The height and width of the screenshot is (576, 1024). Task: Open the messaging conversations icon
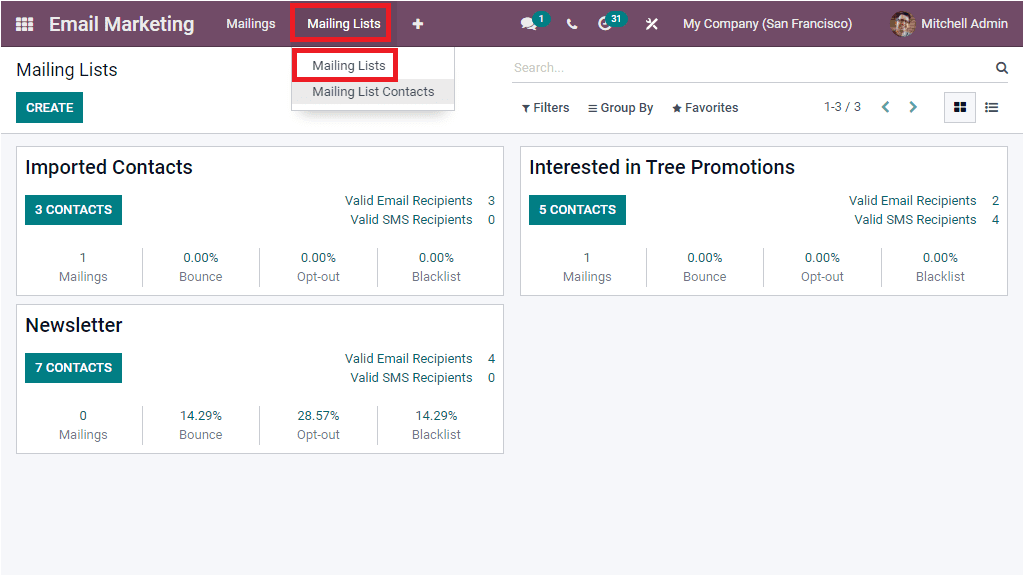click(x=528, y=22)
